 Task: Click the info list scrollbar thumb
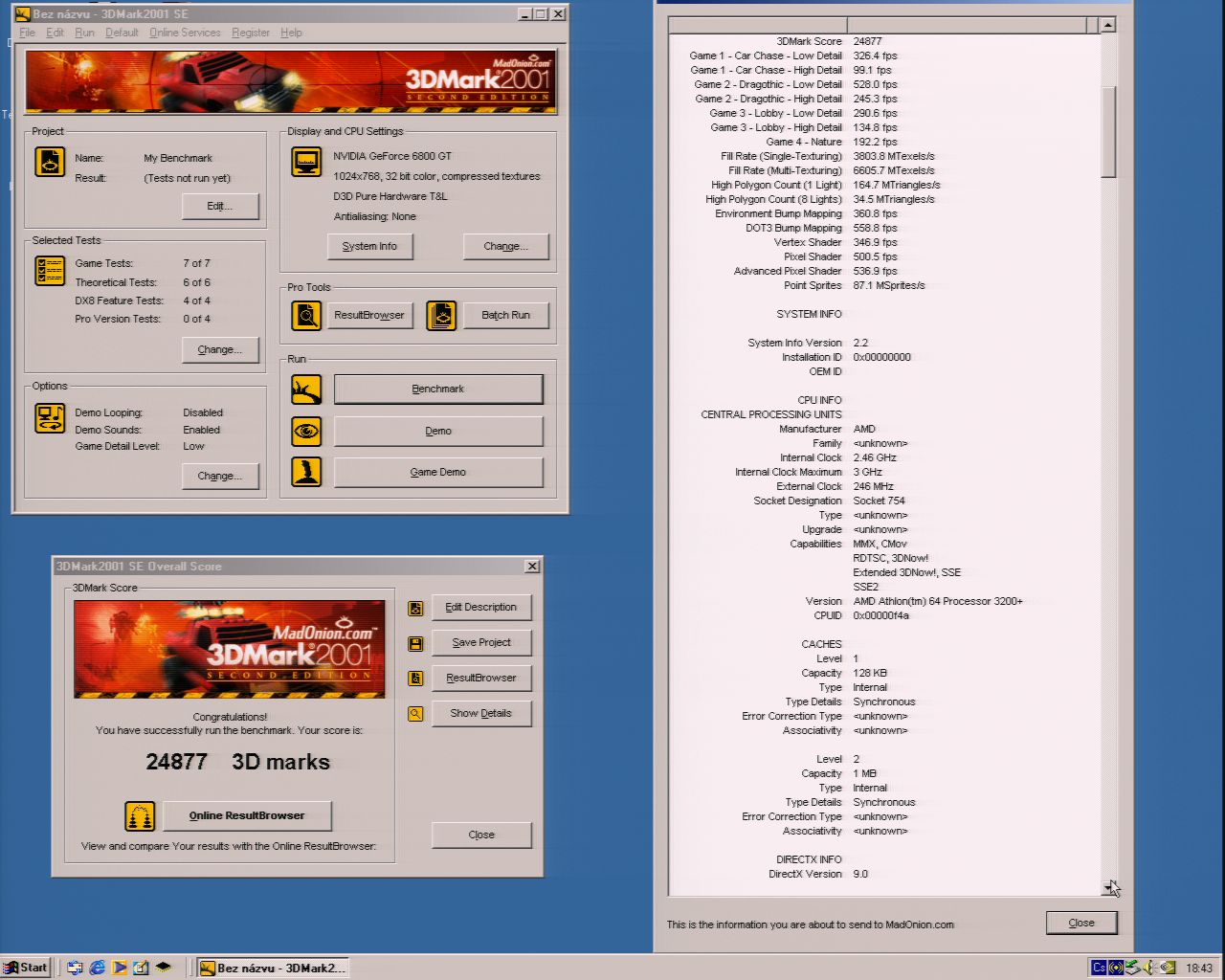1108,132
